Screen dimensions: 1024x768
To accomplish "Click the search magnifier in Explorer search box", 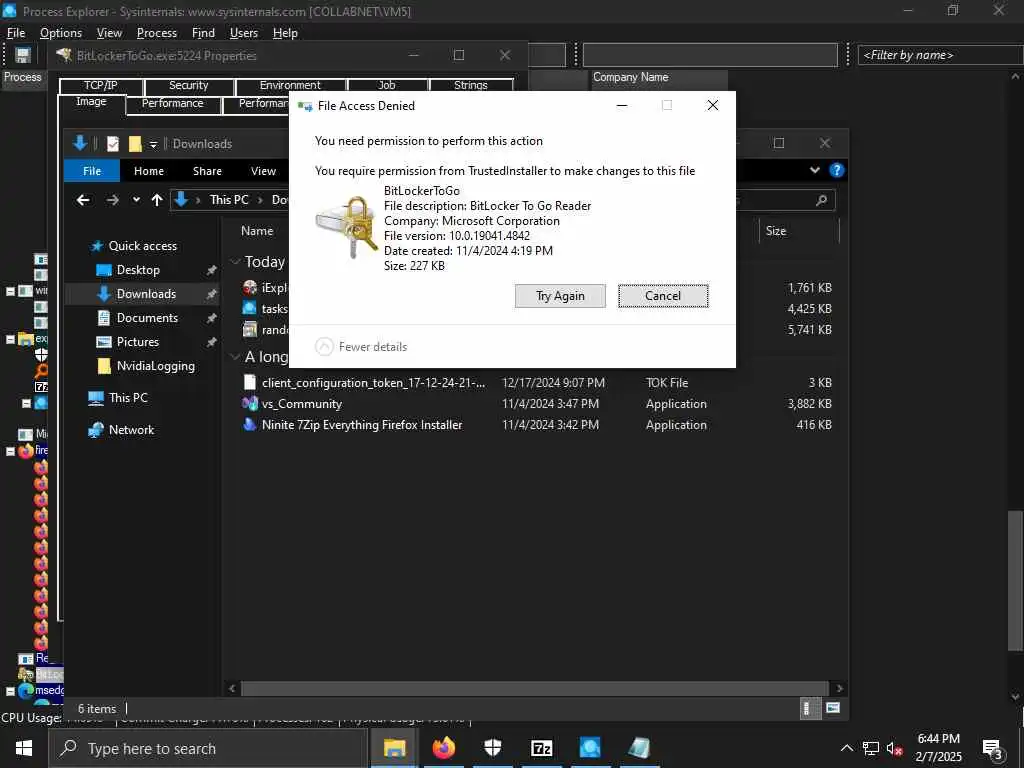I will pos(822,200).
